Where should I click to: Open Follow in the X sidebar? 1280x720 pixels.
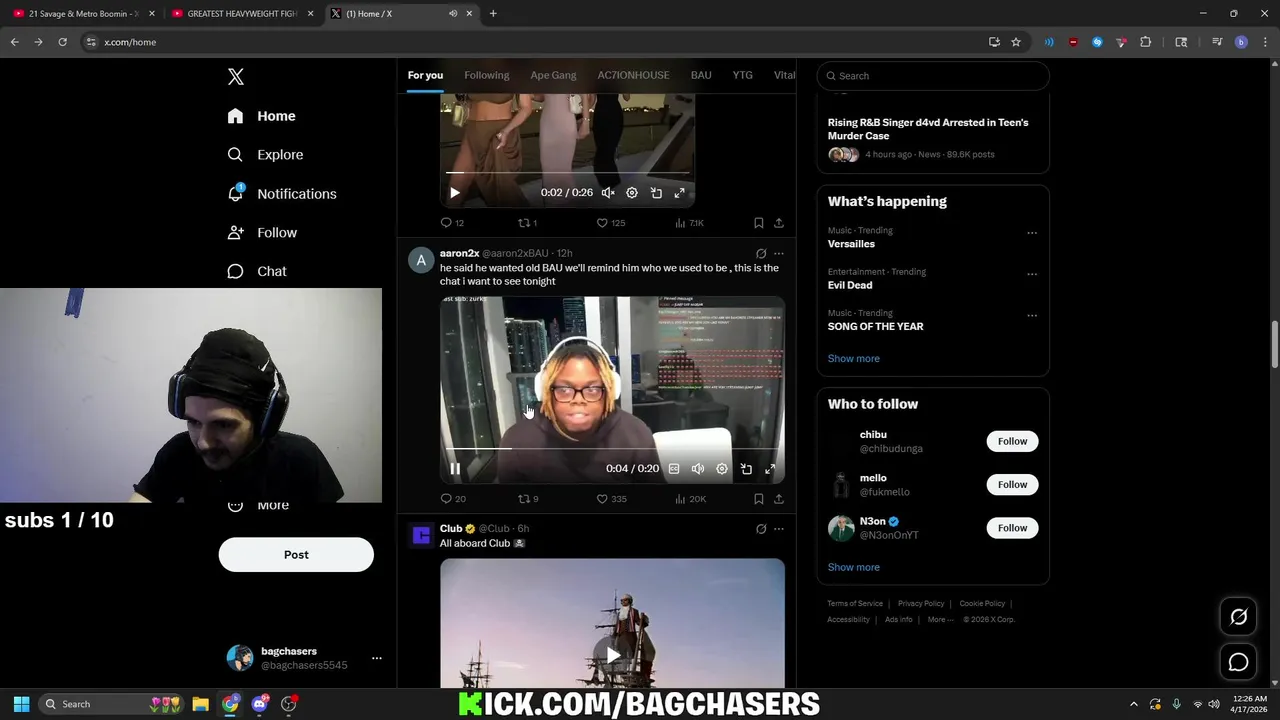[263, 233]
